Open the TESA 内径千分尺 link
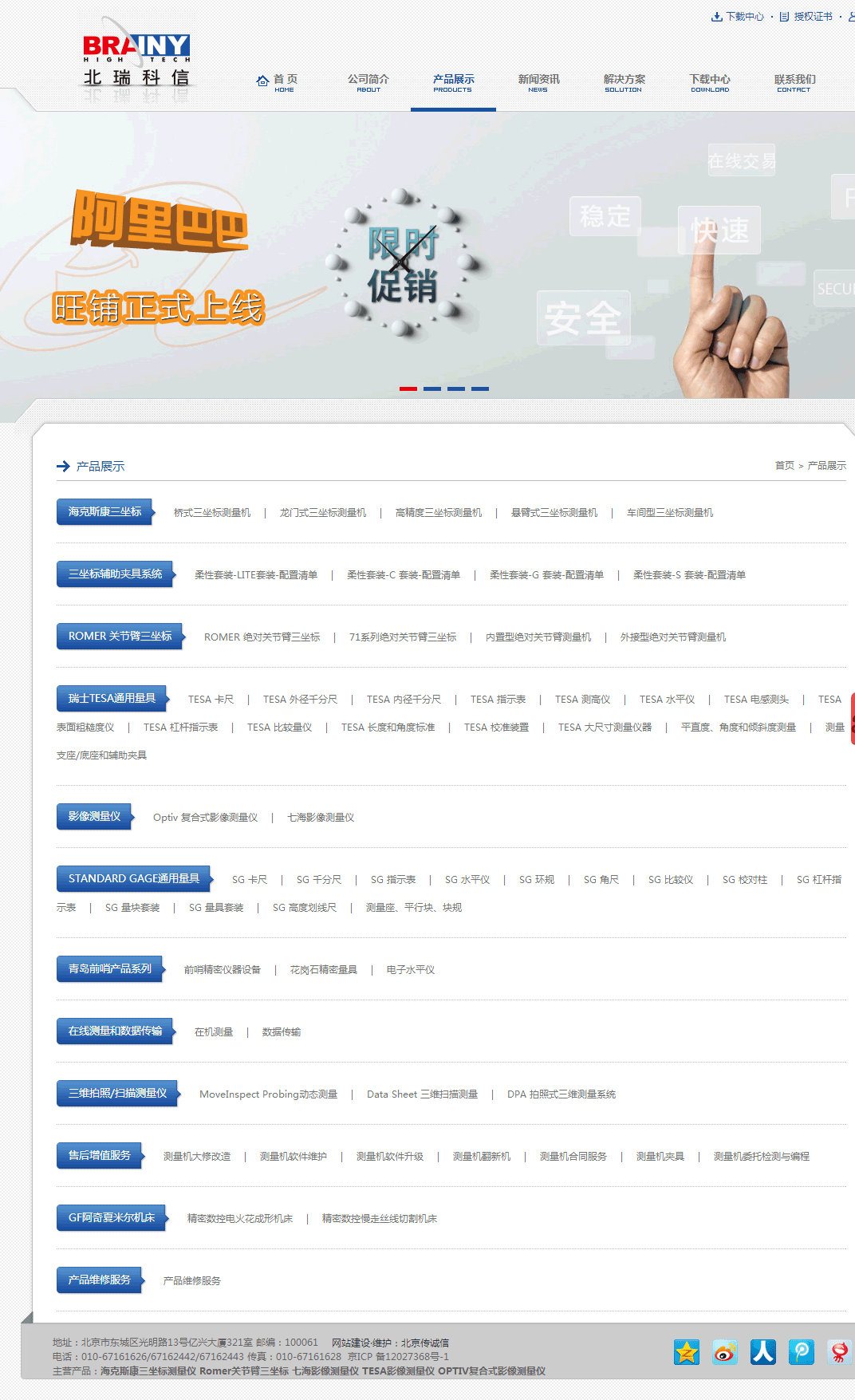Screen dimensions: 855x1400 pos(404,700)
